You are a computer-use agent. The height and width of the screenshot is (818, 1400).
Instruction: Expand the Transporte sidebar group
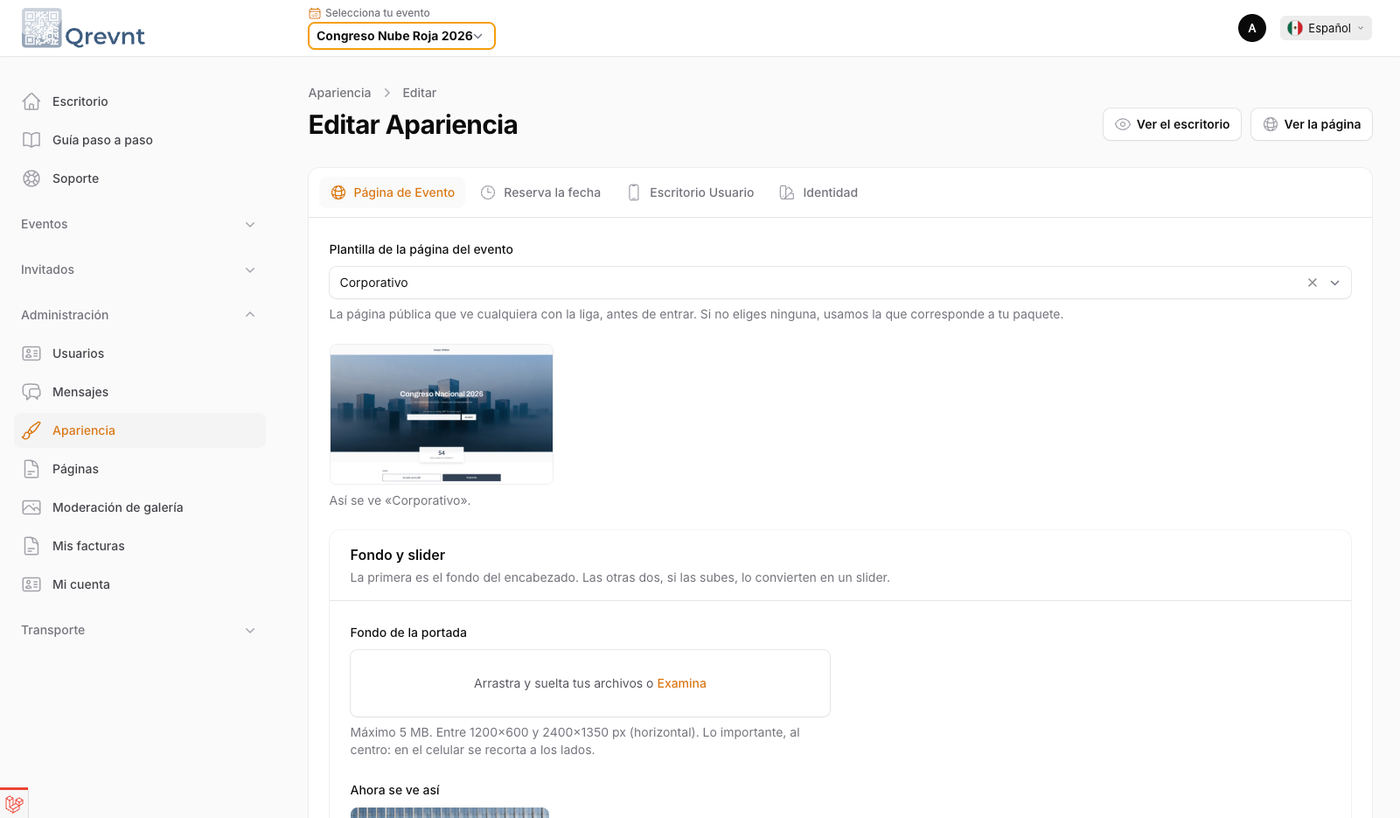[139, 630]
